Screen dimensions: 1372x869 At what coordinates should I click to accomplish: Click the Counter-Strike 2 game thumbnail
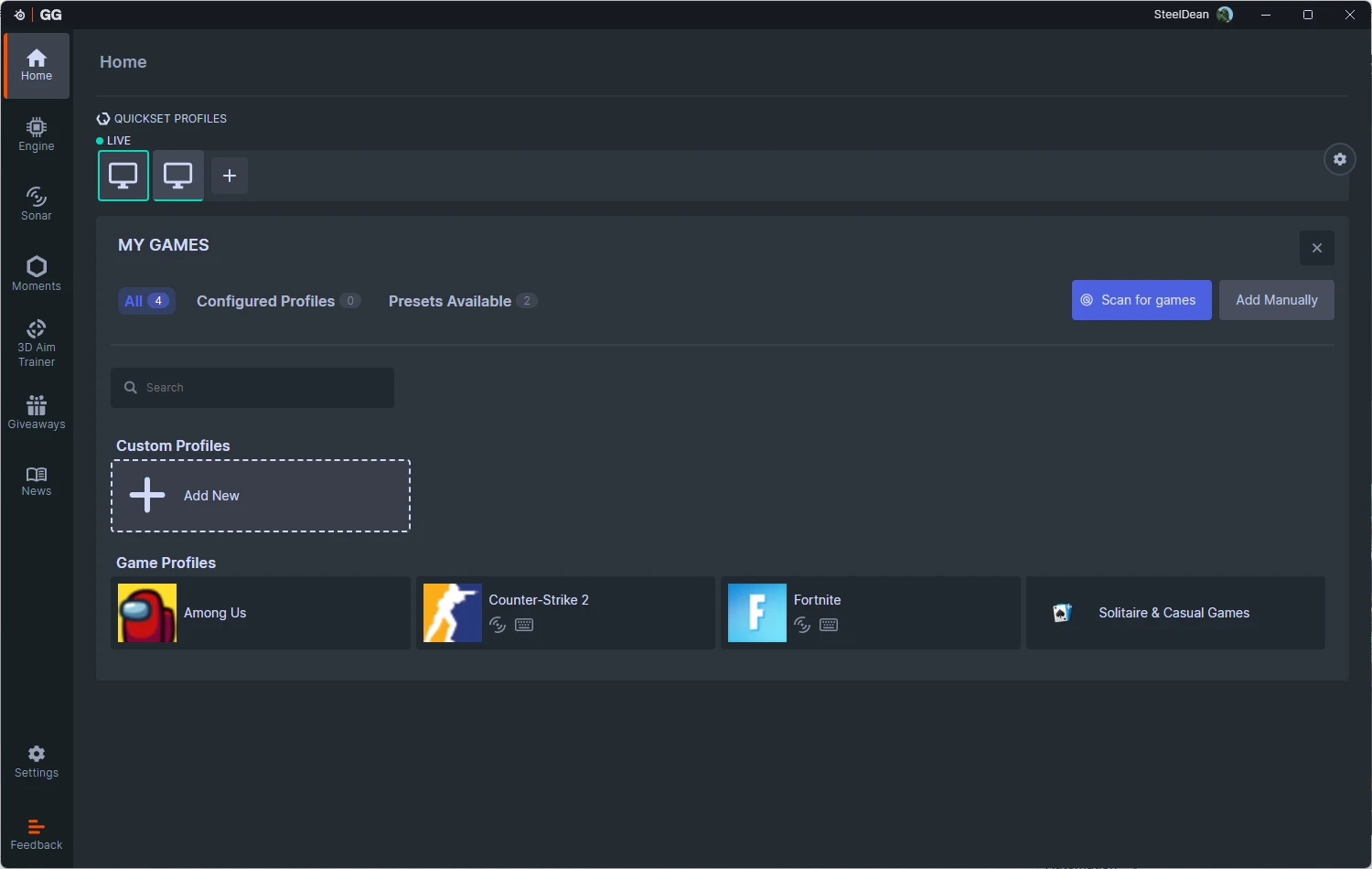click(x=453, y=613)
